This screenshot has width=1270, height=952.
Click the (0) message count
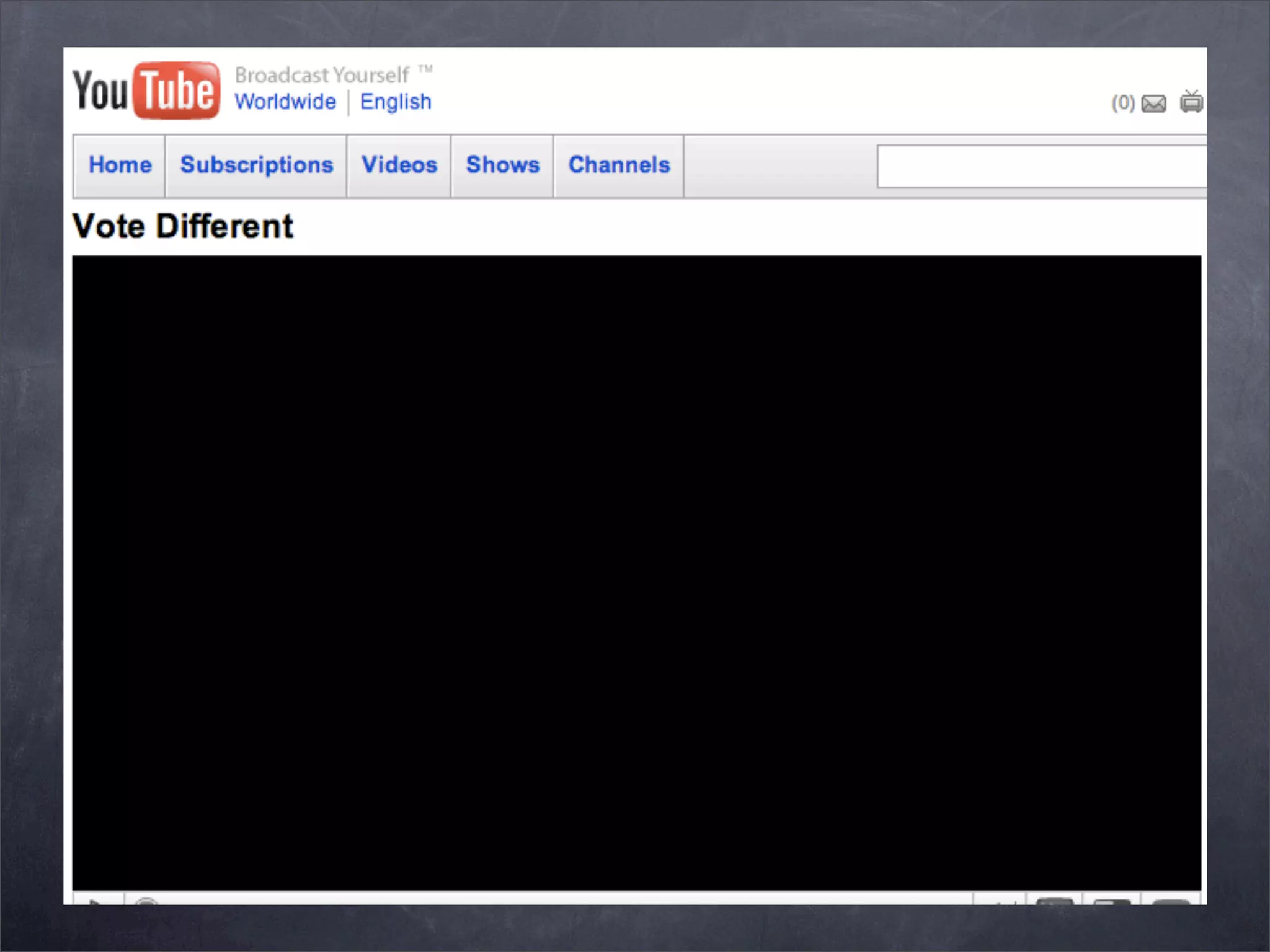(x=1122, y=103)
